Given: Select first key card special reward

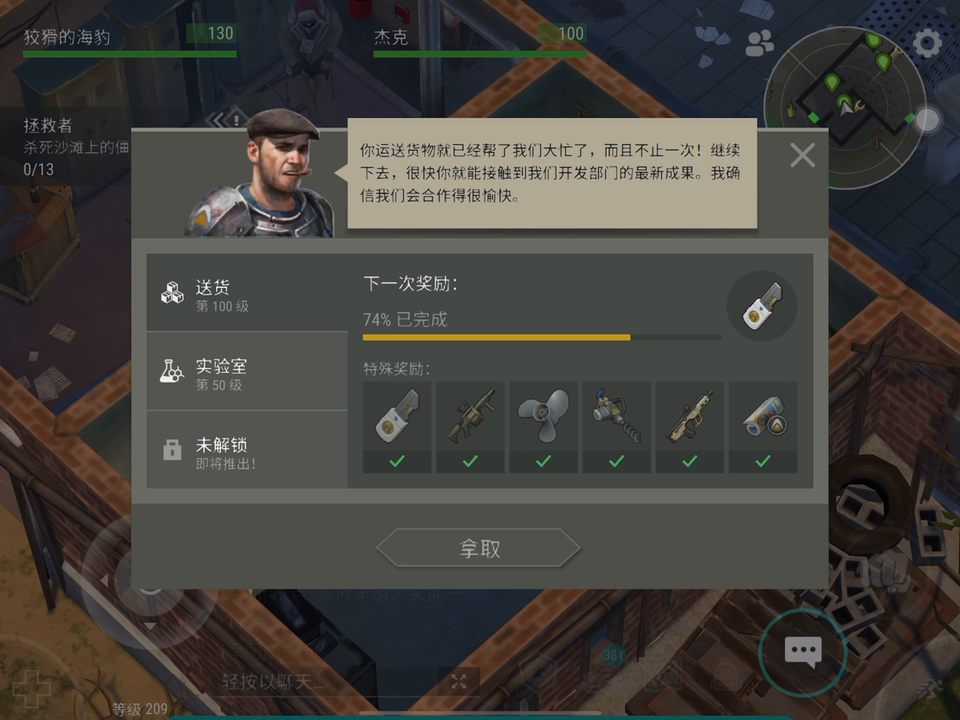Looking at the screenshot, I should 397,416.
